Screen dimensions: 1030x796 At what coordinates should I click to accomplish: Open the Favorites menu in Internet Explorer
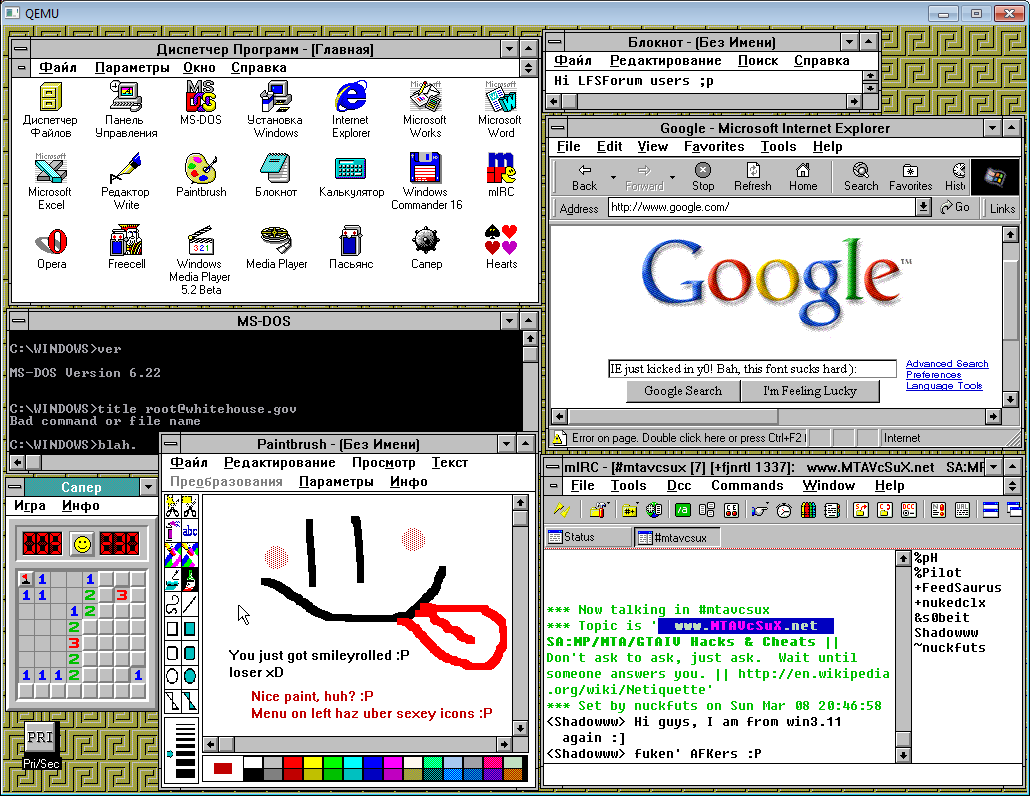(x=714, y=146)
